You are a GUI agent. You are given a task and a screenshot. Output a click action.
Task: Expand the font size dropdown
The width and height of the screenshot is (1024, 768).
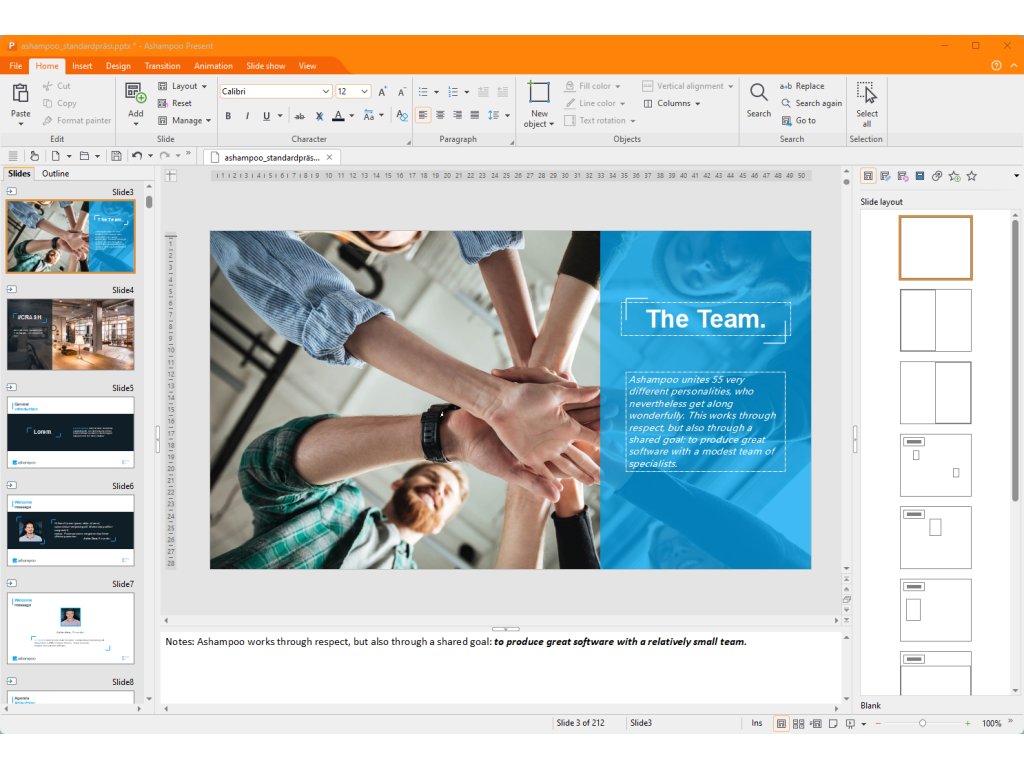coord(364,91)
